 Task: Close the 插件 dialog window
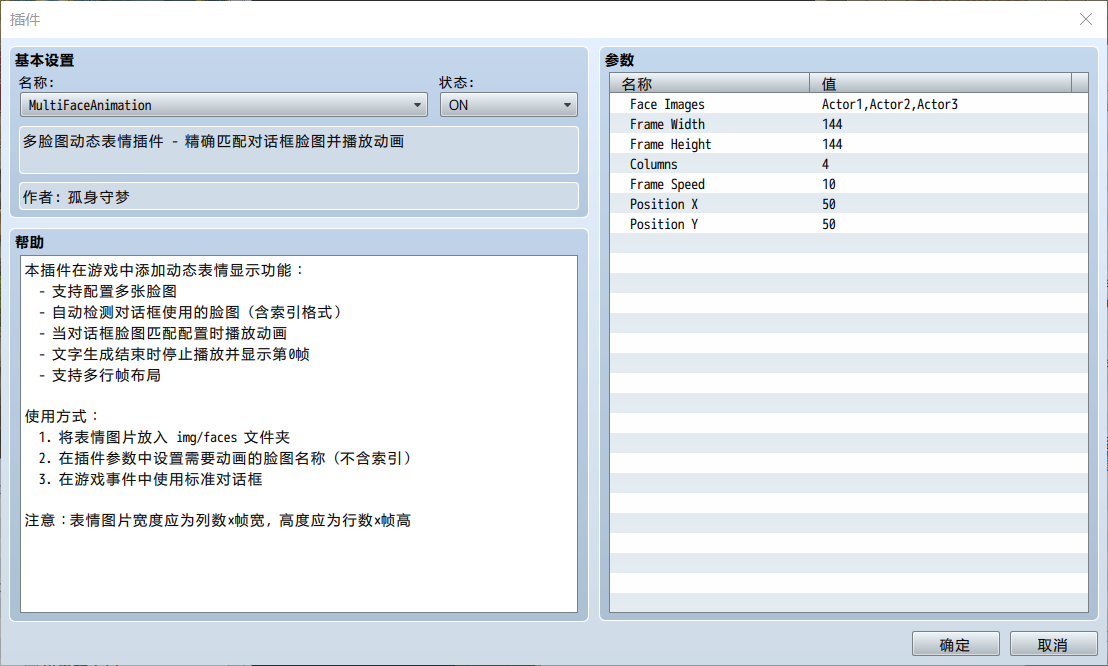tap(1086, 19)
